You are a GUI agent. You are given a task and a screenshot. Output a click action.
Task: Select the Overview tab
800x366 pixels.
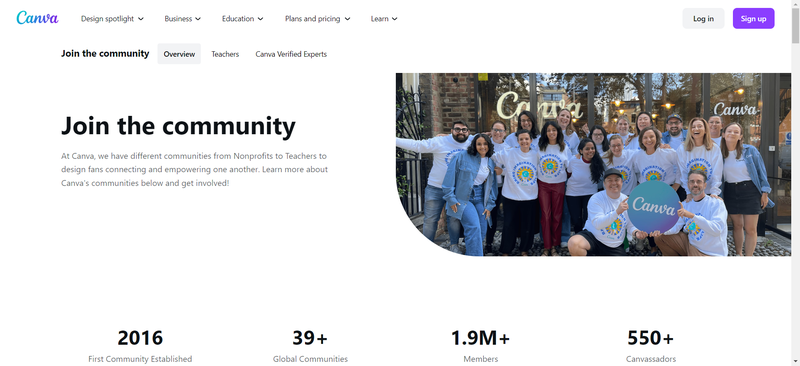(x=179, y=54)
